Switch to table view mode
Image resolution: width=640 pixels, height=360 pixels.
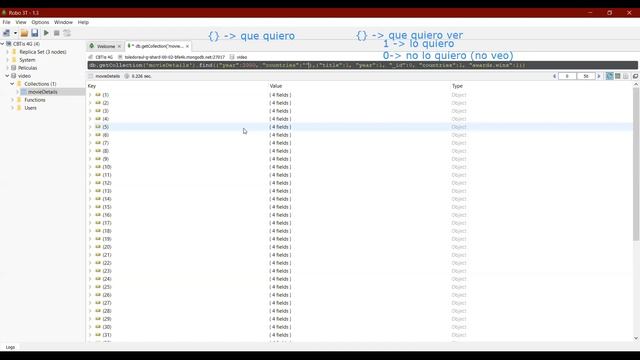(618, 76)
